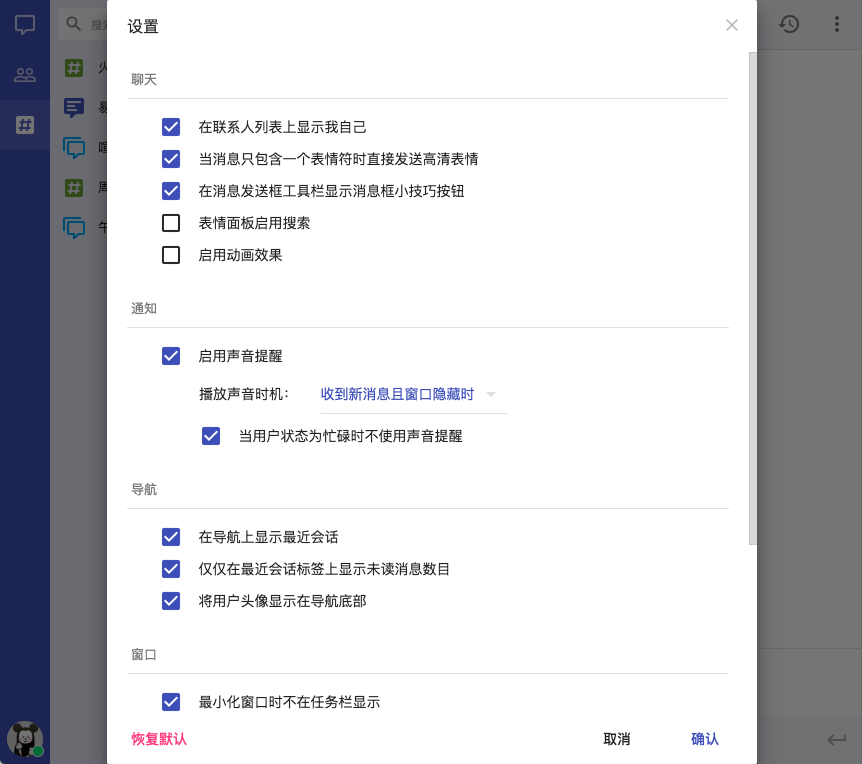Enable 表情面板启用搜索 checkbox
862x764 pixels.
pyautogui.click(x=171, y=223)
